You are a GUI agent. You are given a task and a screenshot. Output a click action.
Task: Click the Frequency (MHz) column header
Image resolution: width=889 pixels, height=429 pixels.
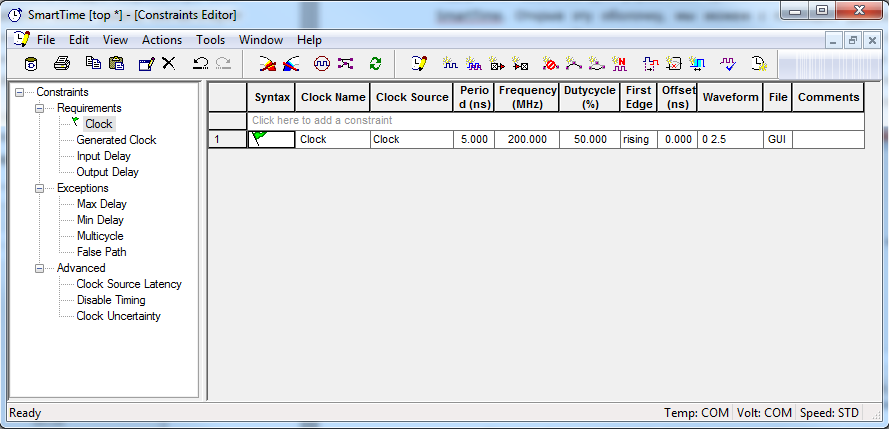527,97
